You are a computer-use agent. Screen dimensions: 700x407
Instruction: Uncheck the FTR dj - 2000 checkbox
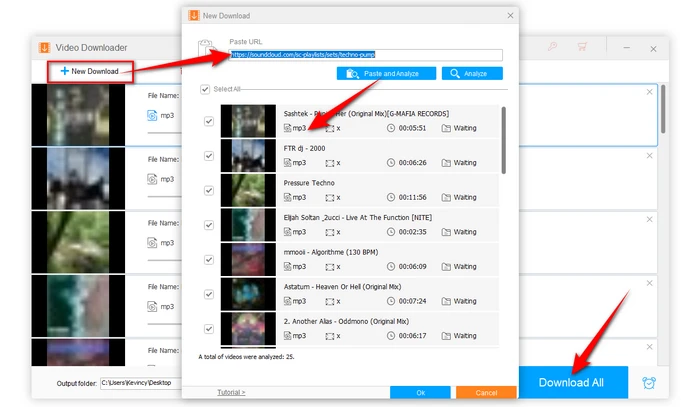pos(208,156)
